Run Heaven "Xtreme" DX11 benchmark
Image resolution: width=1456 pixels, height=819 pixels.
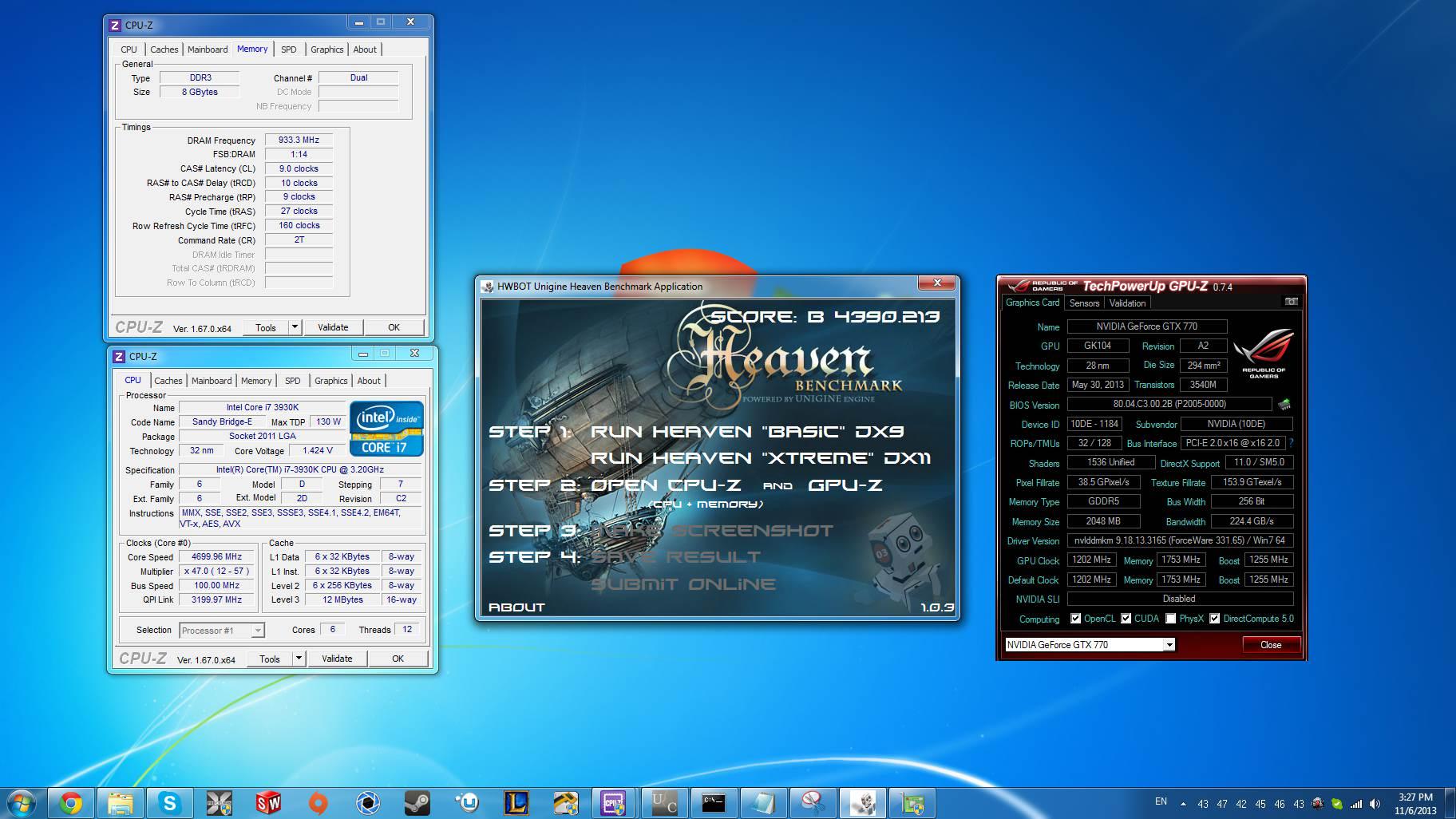tap(761, 458)
